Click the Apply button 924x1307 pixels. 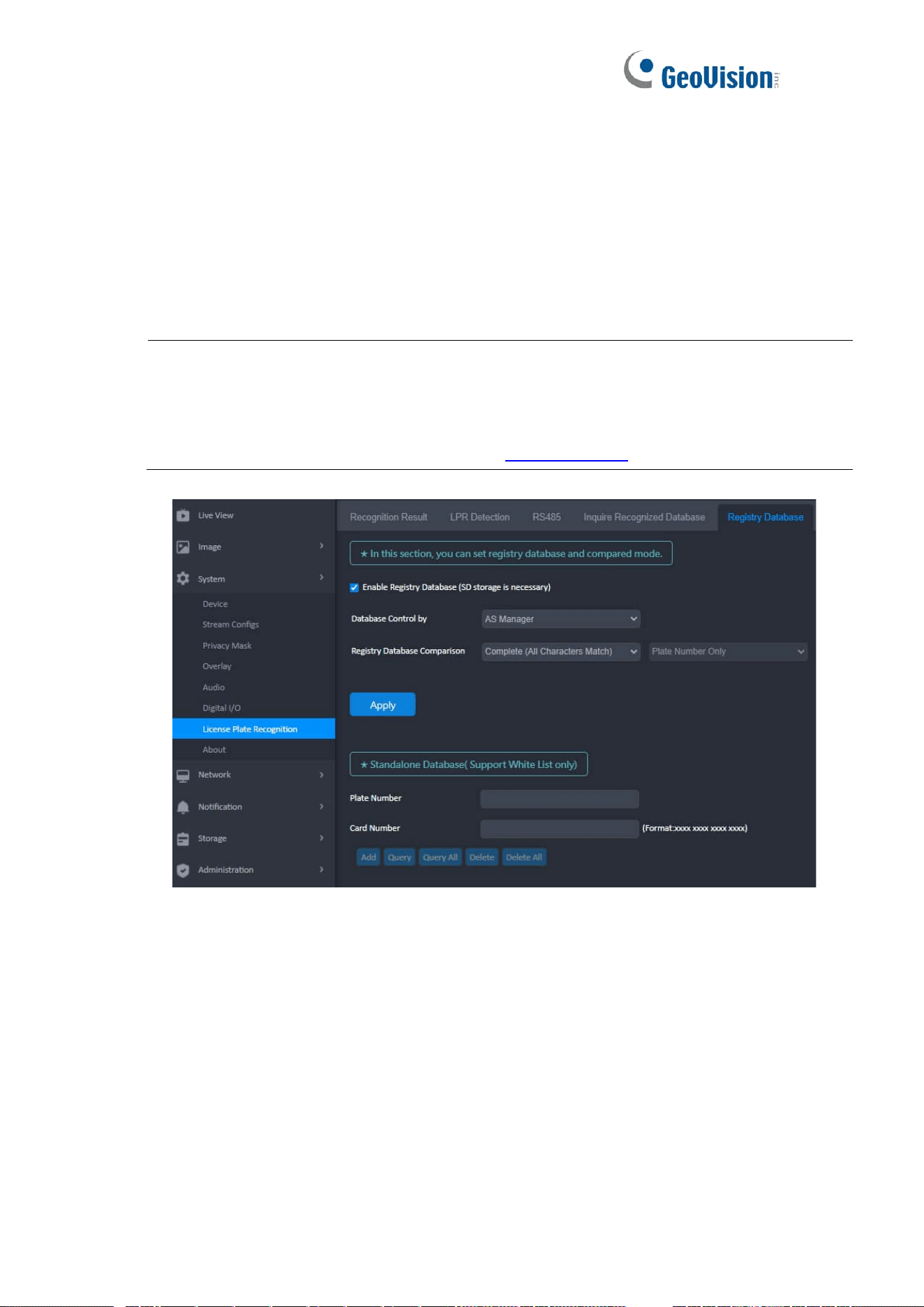(x=382, y=704)
